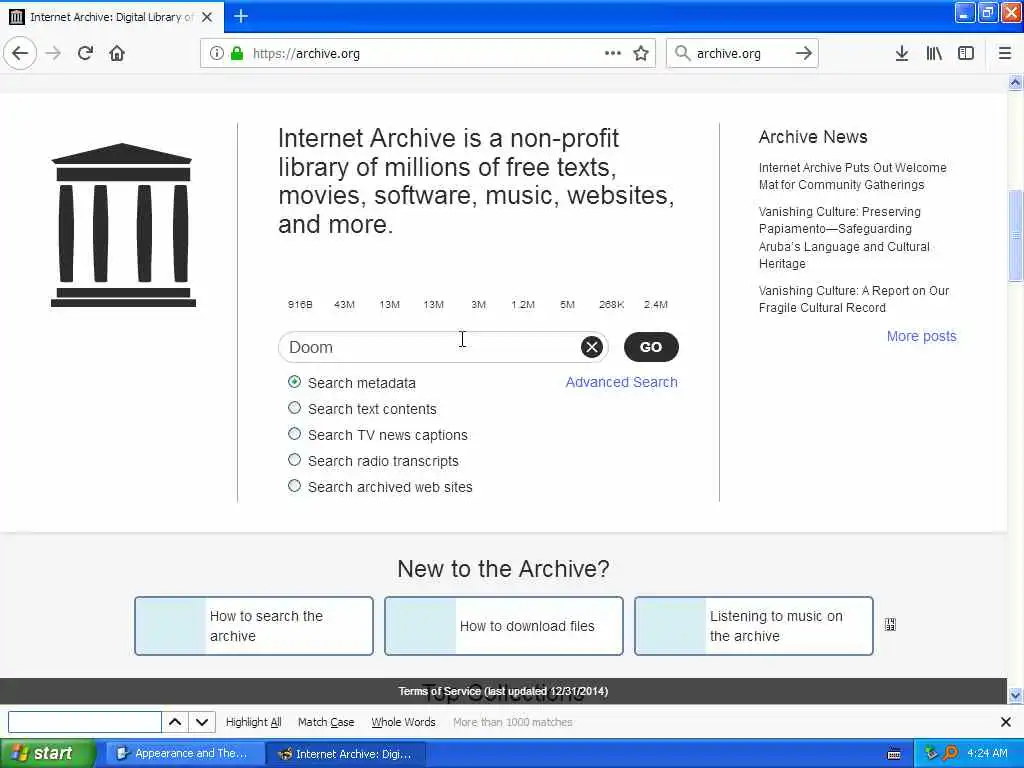Click the forward navigation arrow
The image size is (1024, 768).
click(54, 54)
